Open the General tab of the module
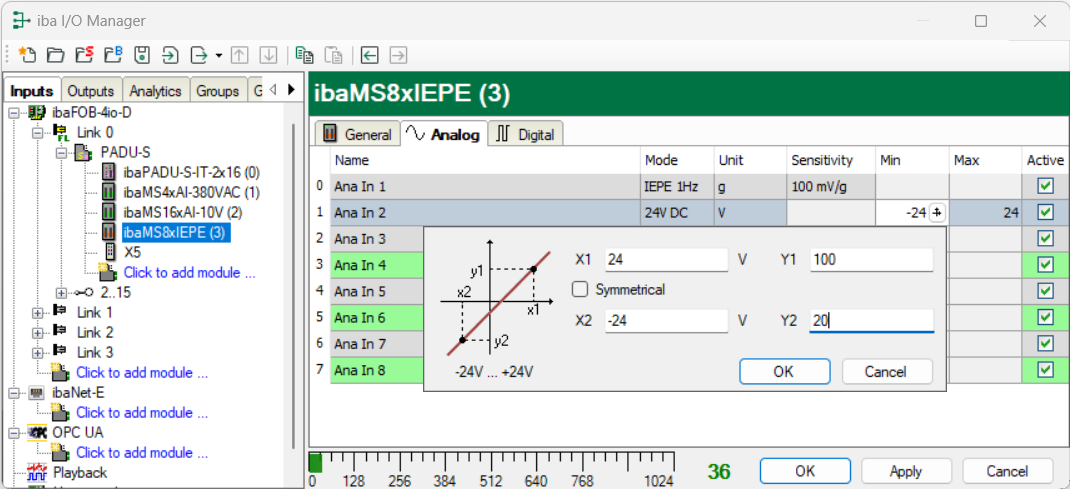 coord(357,134)
